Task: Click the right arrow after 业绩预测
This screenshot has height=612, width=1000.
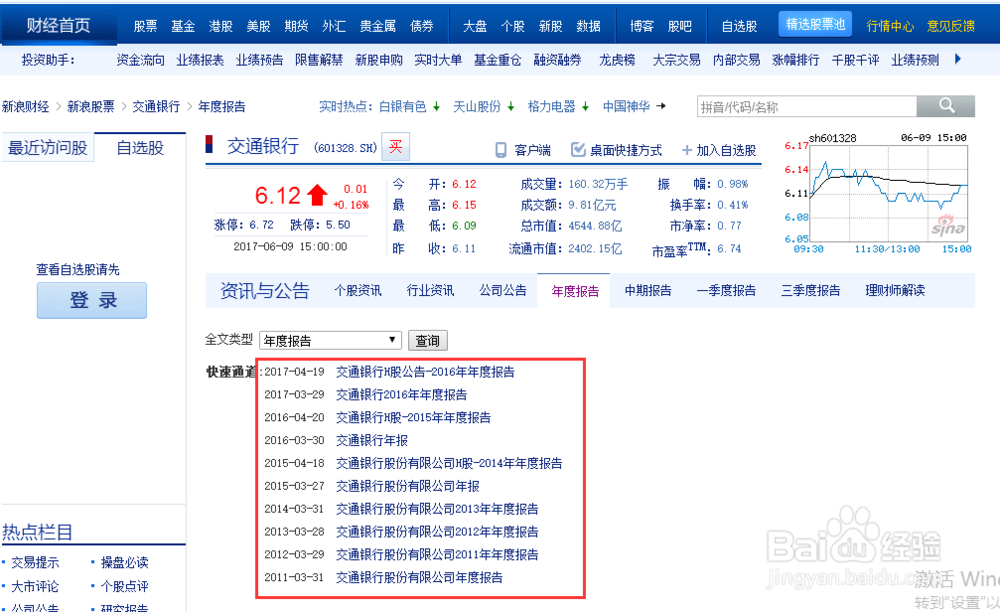Action: (x=957, y=59)
